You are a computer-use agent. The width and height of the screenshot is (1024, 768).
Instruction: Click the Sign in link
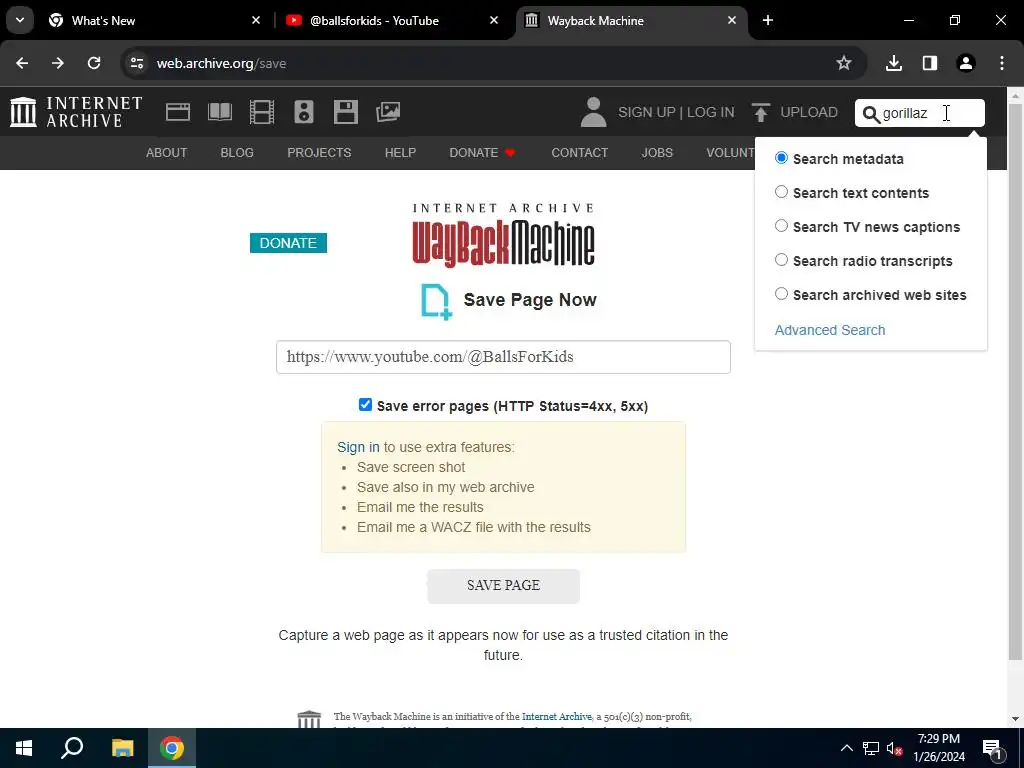[358, 447]
